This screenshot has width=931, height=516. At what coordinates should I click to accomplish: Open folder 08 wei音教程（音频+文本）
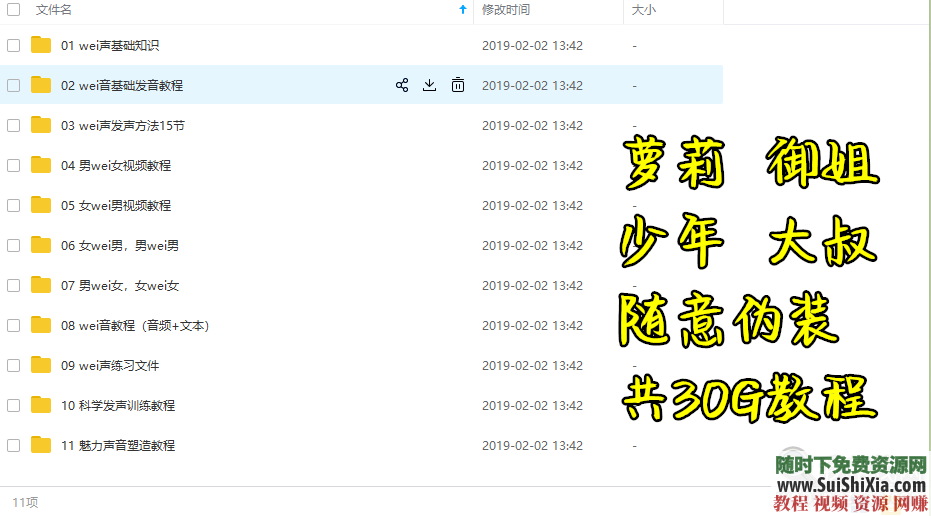click(x=135, y=325)
